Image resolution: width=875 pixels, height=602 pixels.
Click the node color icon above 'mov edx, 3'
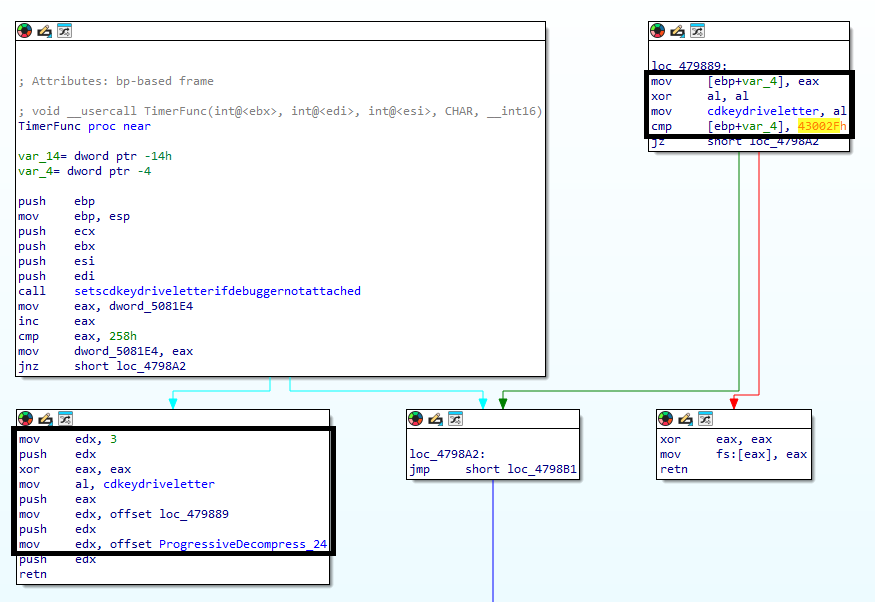click(25, 418)
